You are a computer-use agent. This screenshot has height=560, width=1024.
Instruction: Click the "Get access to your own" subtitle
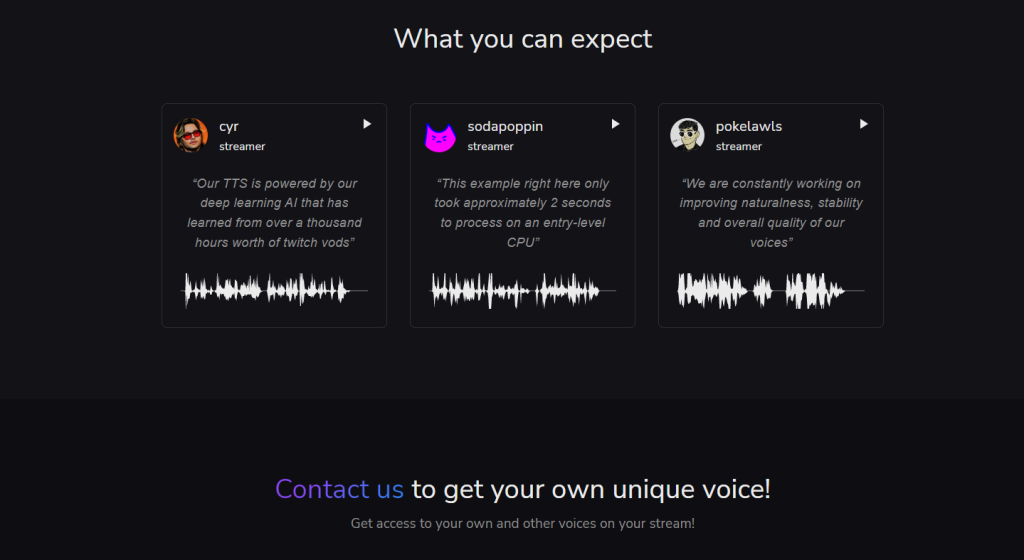[522, 523]
